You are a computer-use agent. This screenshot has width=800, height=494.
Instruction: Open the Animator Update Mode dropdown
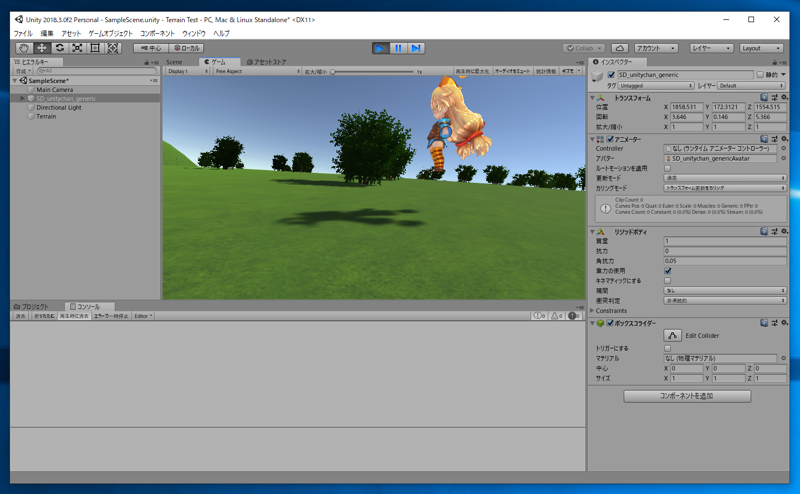pyautogui.click(x=725, y=178)
